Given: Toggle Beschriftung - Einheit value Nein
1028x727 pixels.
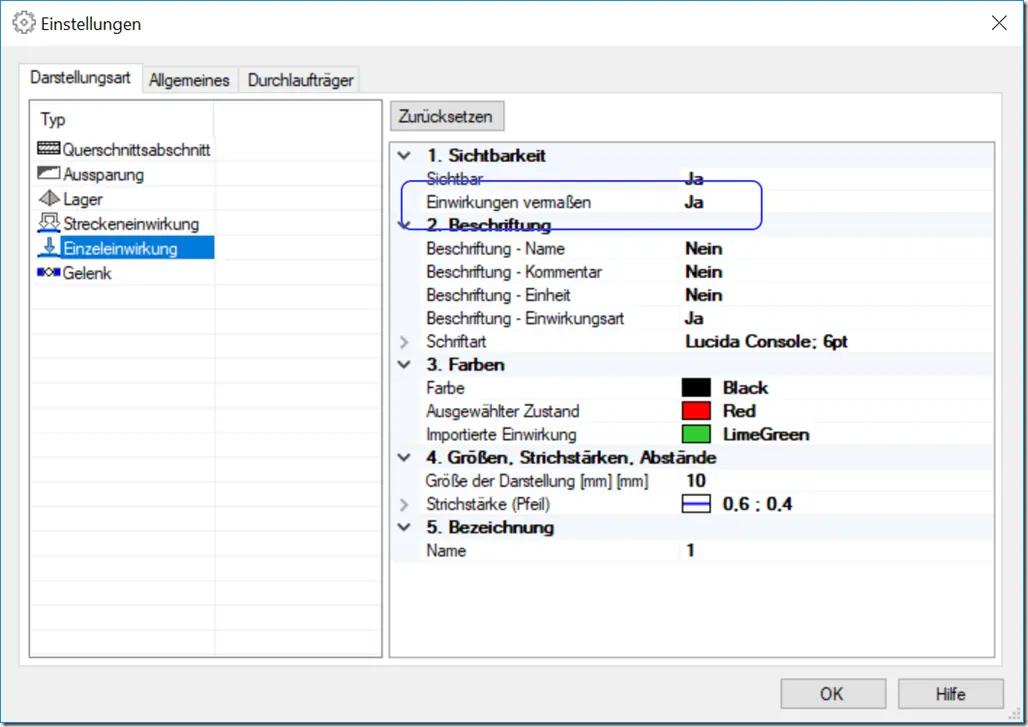Looking at the screenshot, I should [703, 295].
